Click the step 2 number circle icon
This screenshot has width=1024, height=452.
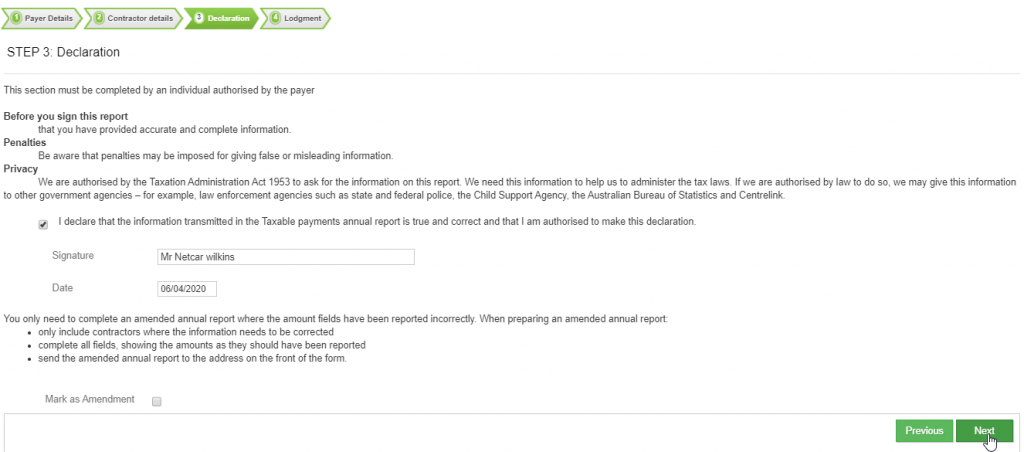coord(100,18)
